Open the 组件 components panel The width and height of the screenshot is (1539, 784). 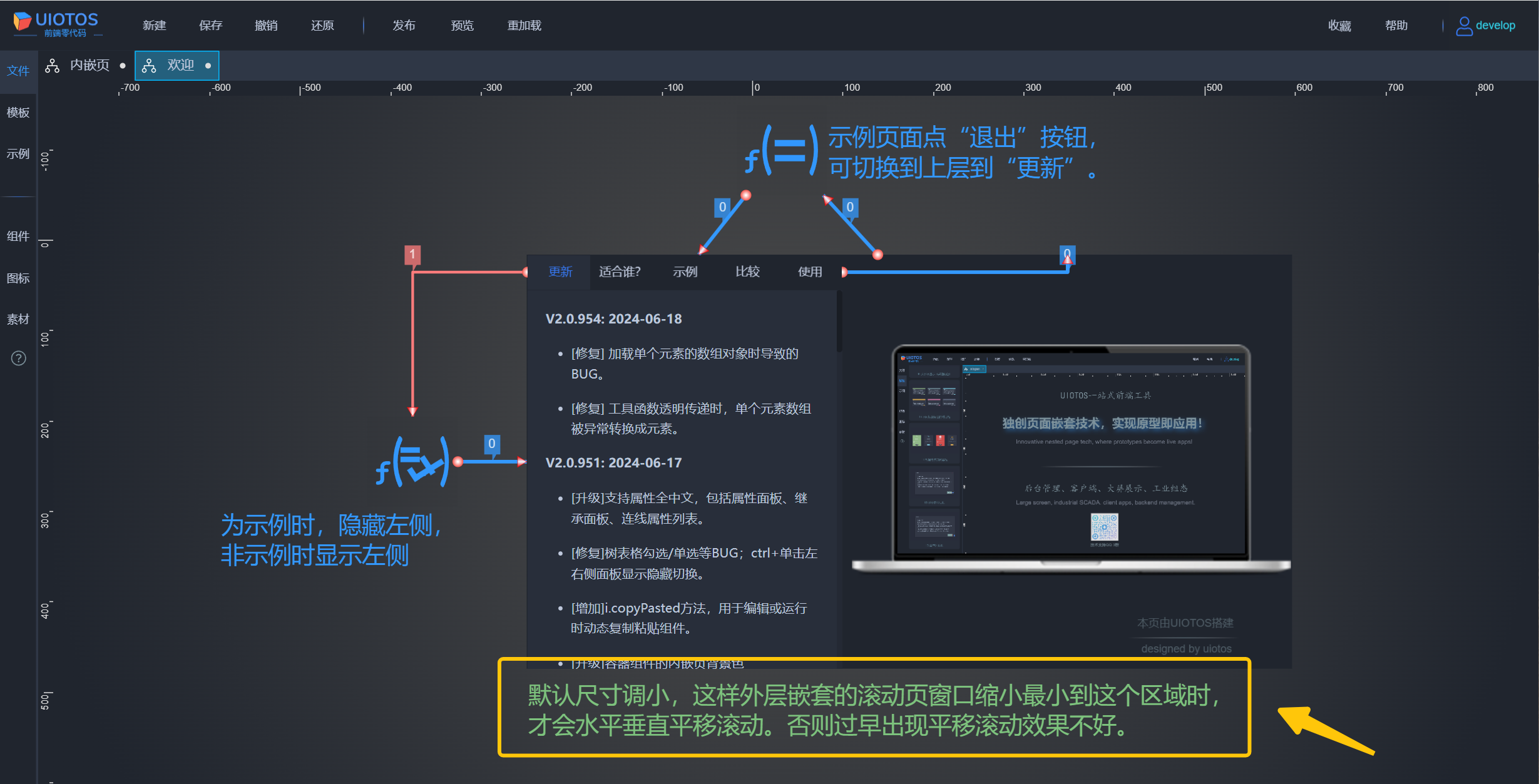pos(18,237)
